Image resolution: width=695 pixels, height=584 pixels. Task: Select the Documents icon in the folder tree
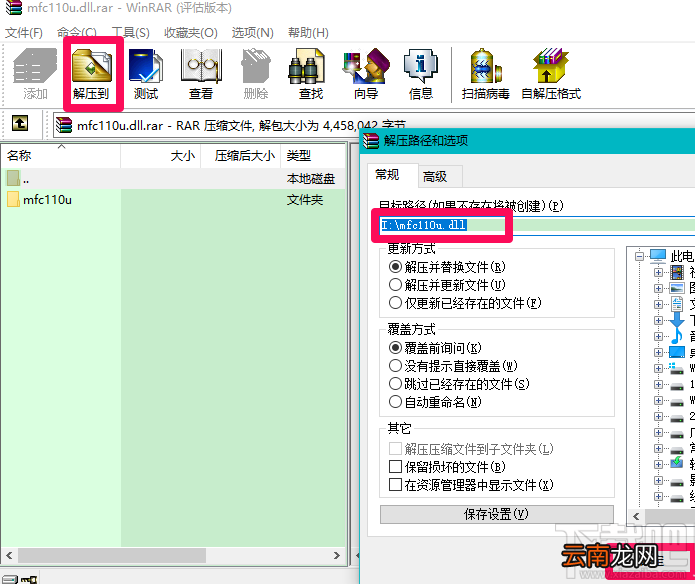[677, 304]
